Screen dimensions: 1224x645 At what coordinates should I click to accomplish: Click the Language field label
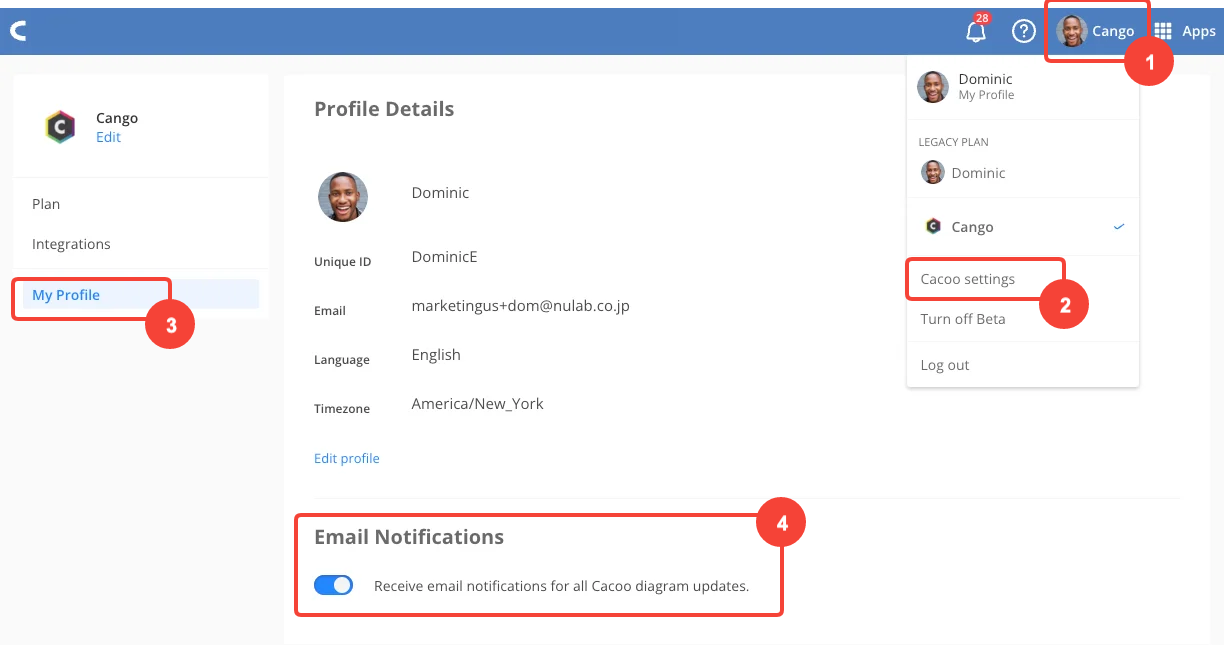click(342, 360)
